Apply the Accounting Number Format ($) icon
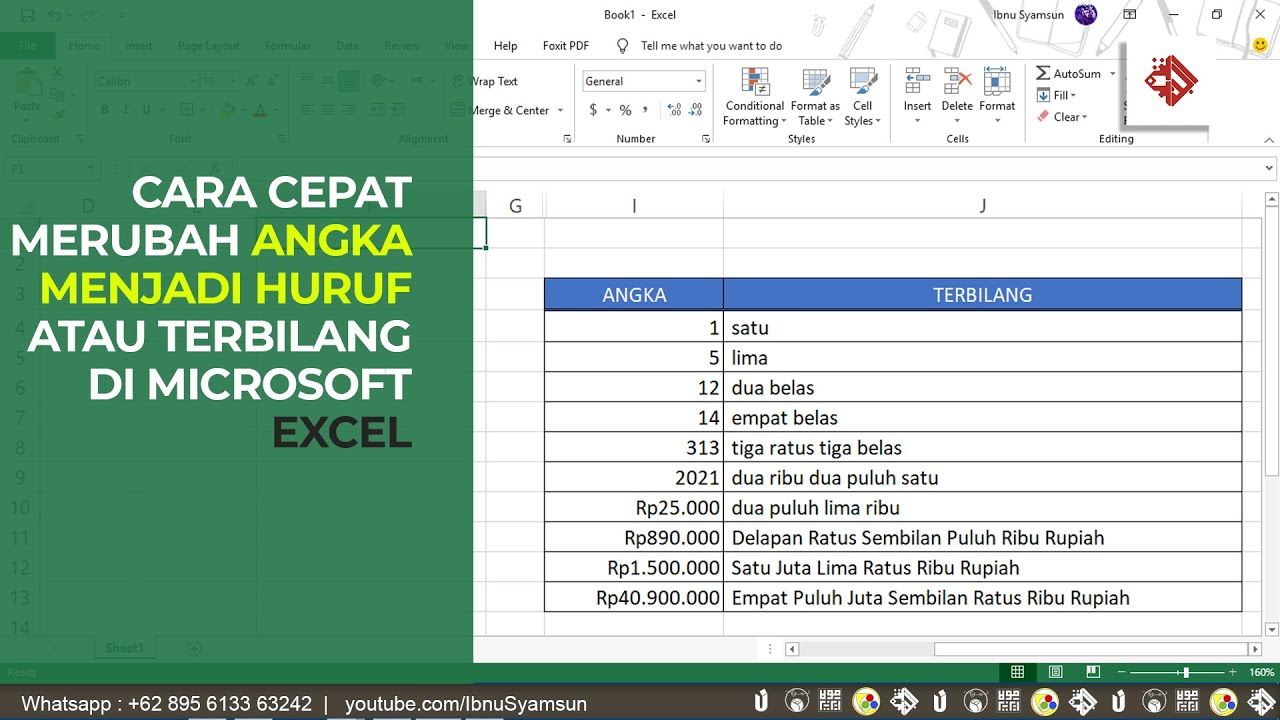The height and width of the screenshot is (720, 1280). (x=593, y=110)
